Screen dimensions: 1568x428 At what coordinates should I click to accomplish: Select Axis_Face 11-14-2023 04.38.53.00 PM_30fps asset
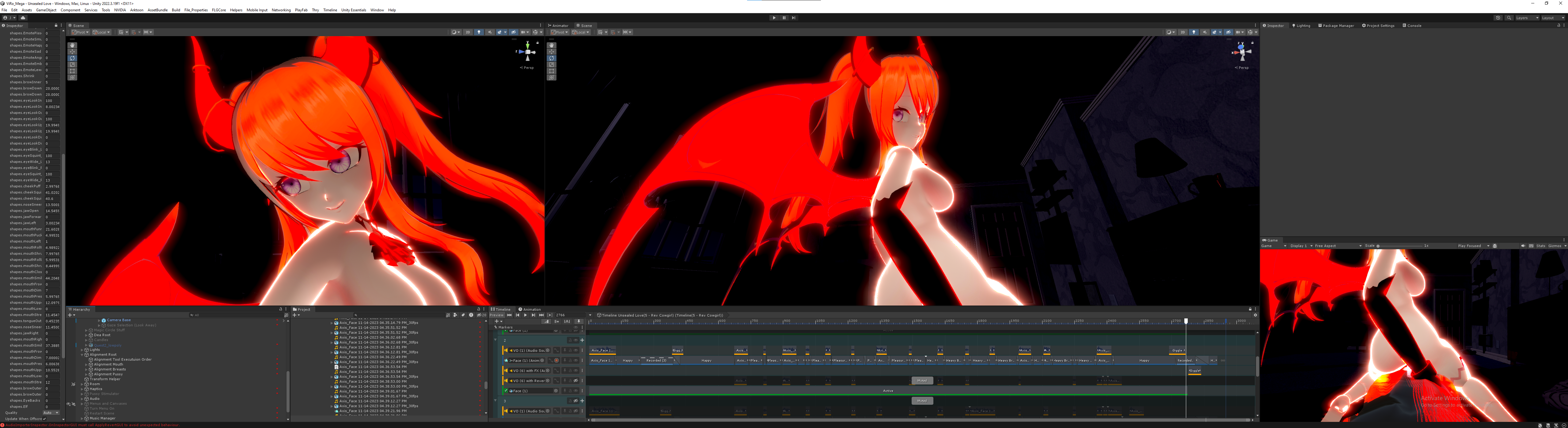point(379,386)
